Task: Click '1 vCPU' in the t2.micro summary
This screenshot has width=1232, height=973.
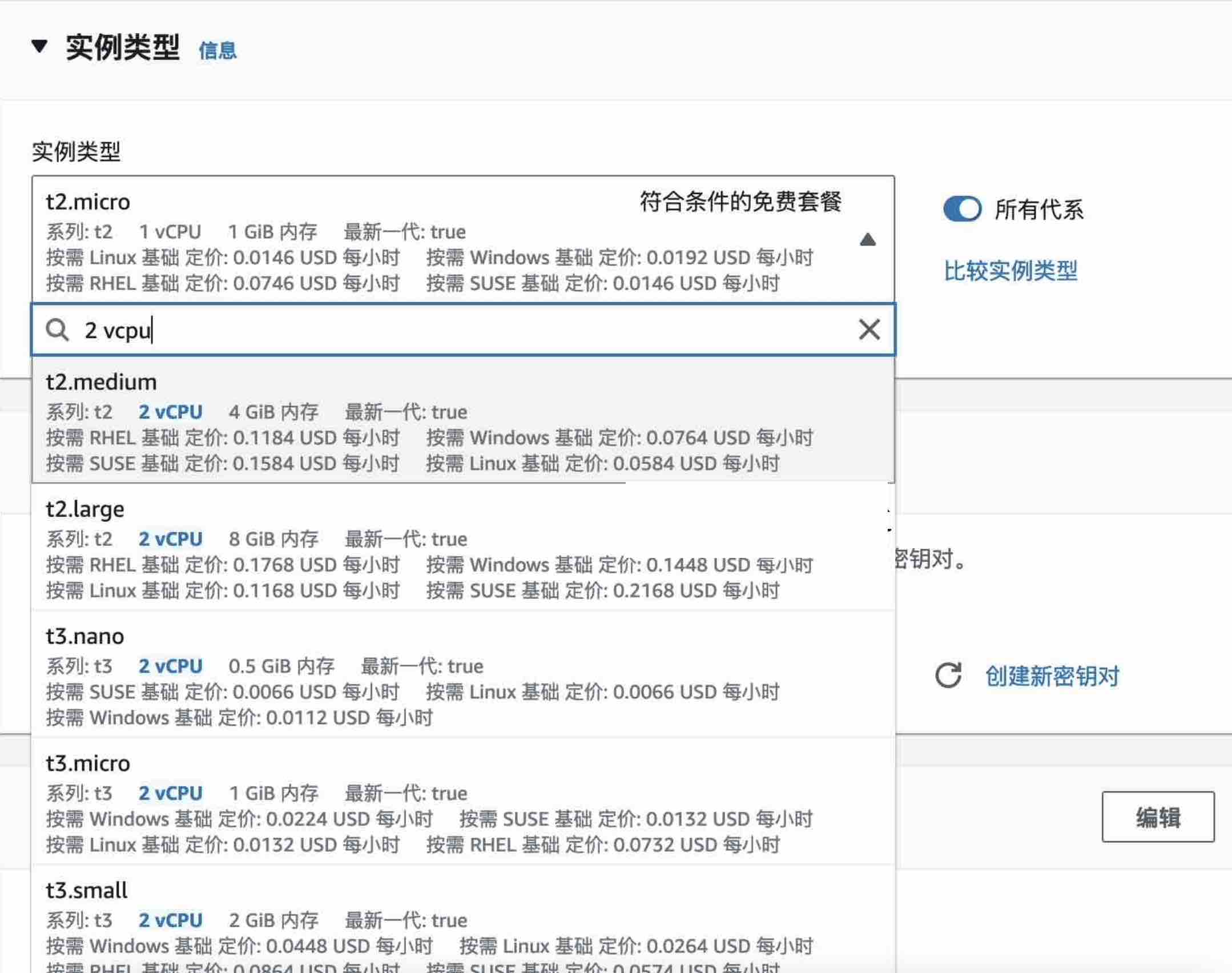Action: coord(170,232)
